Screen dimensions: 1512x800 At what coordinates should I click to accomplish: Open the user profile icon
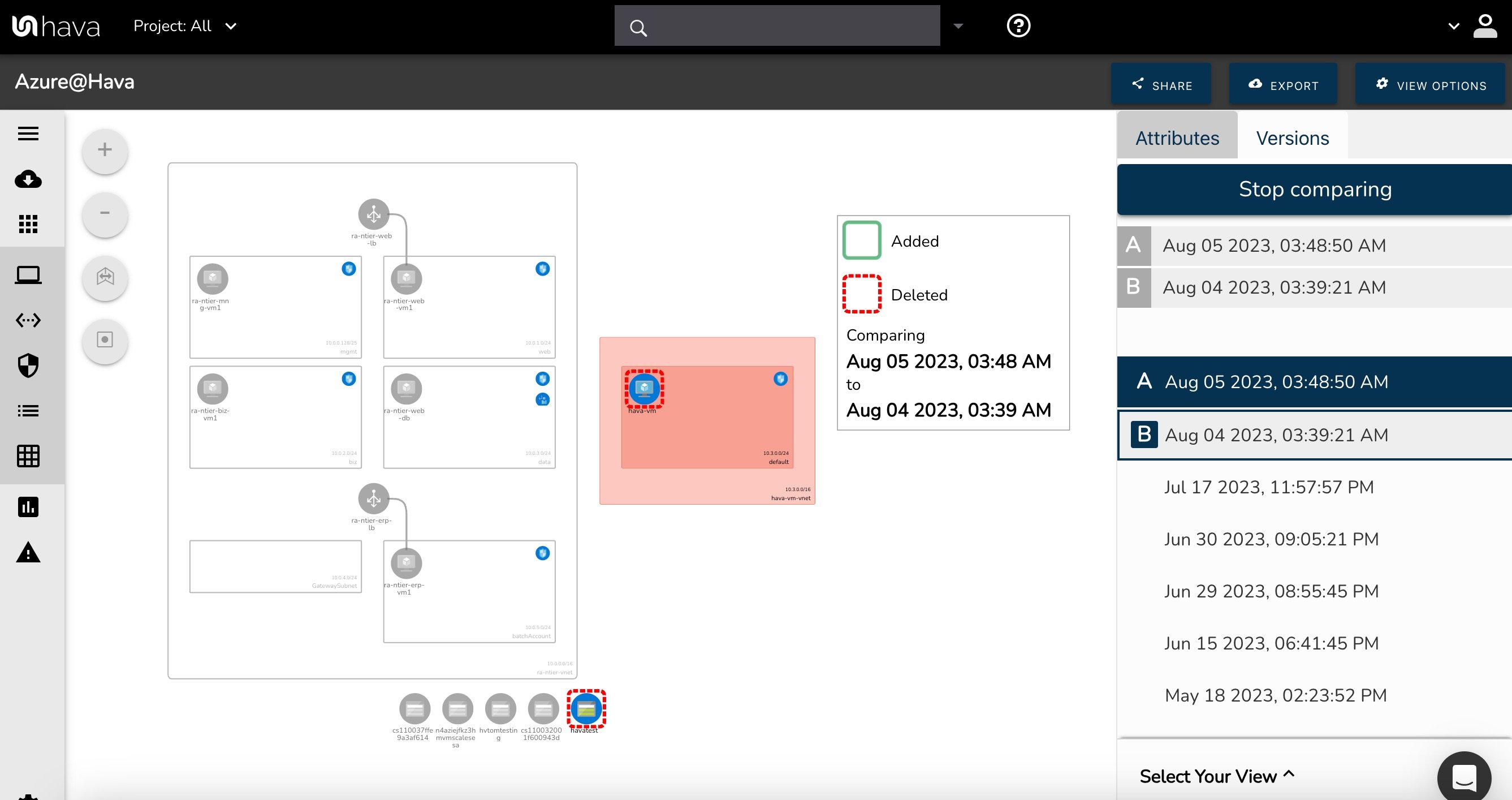point(1485,25)
